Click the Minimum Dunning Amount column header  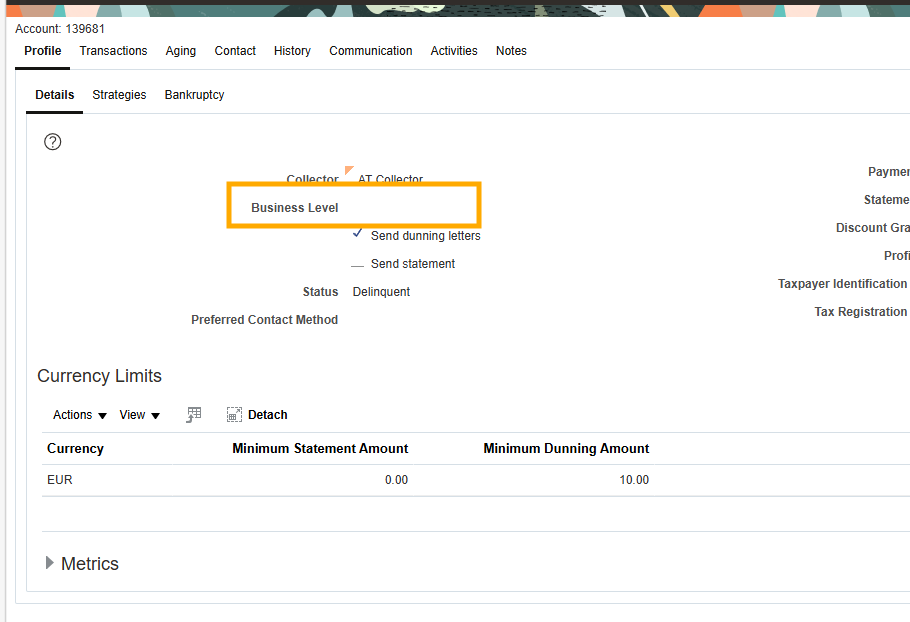point(566,449)
